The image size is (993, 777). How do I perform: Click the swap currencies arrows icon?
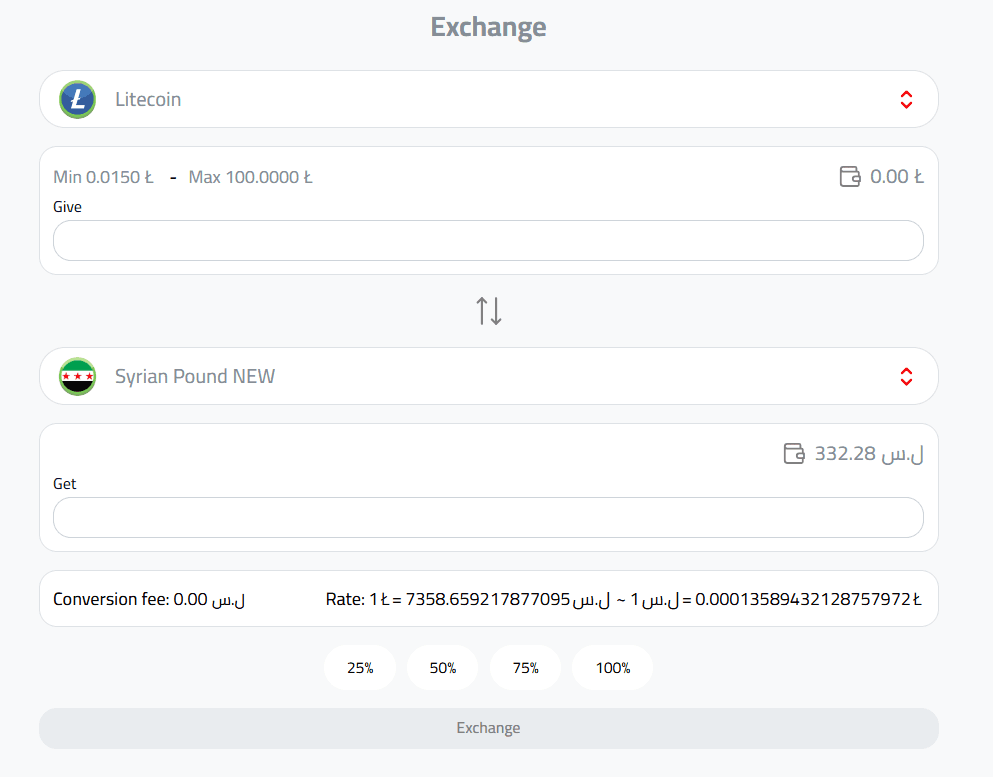click(x=488, y=311)
